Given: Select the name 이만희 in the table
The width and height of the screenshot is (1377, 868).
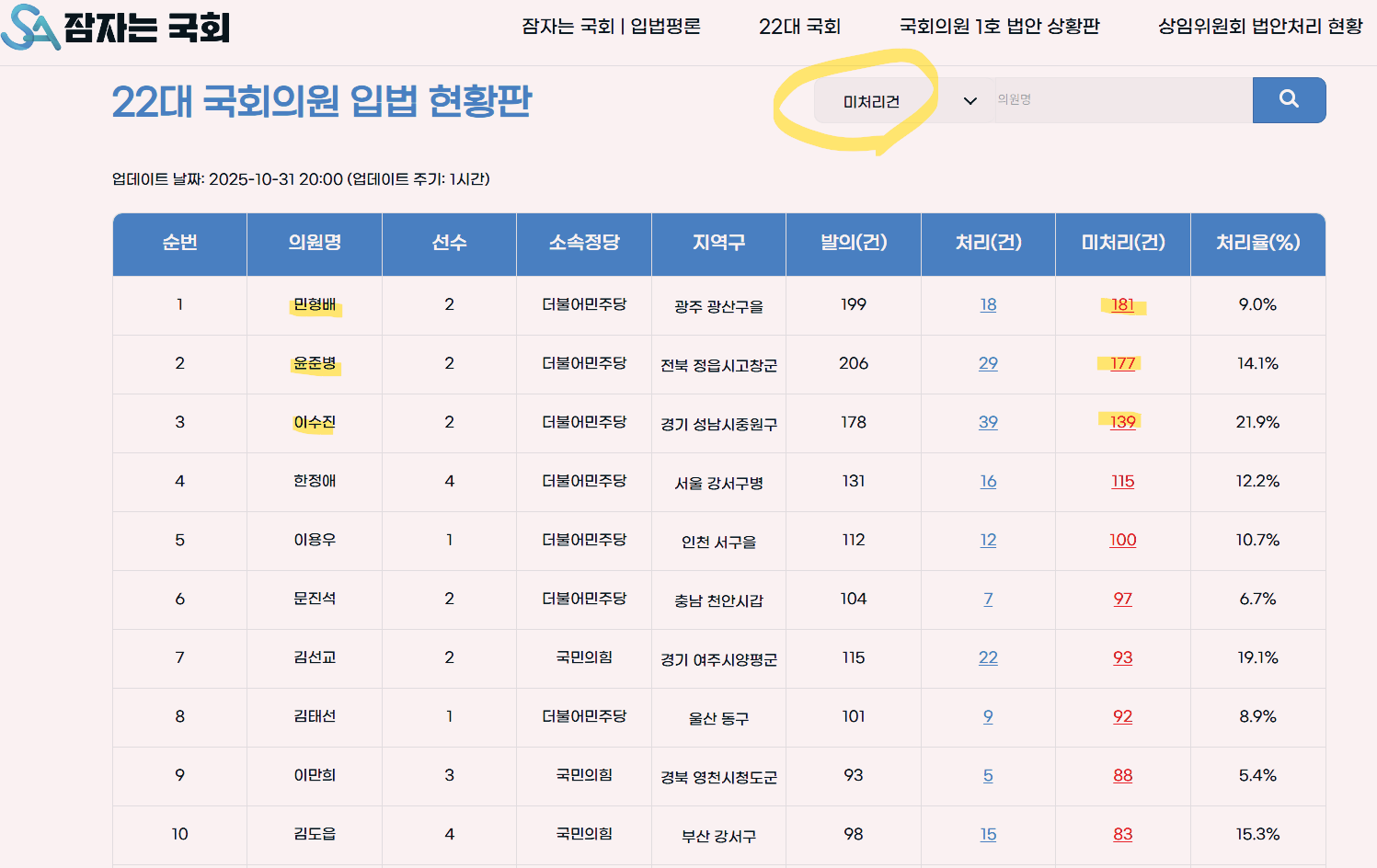Looking at the screenshot, I should (x=315, y=775).
